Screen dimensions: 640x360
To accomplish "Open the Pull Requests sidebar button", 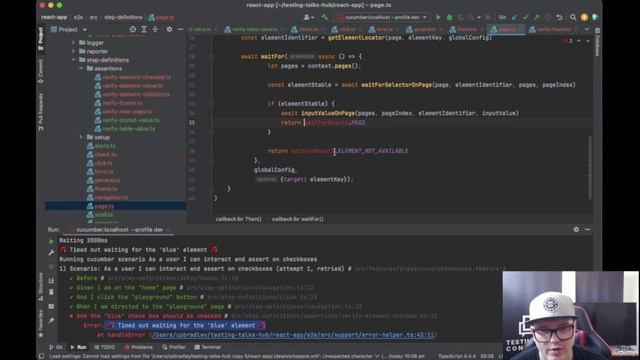I will click(x=40, y=112).
